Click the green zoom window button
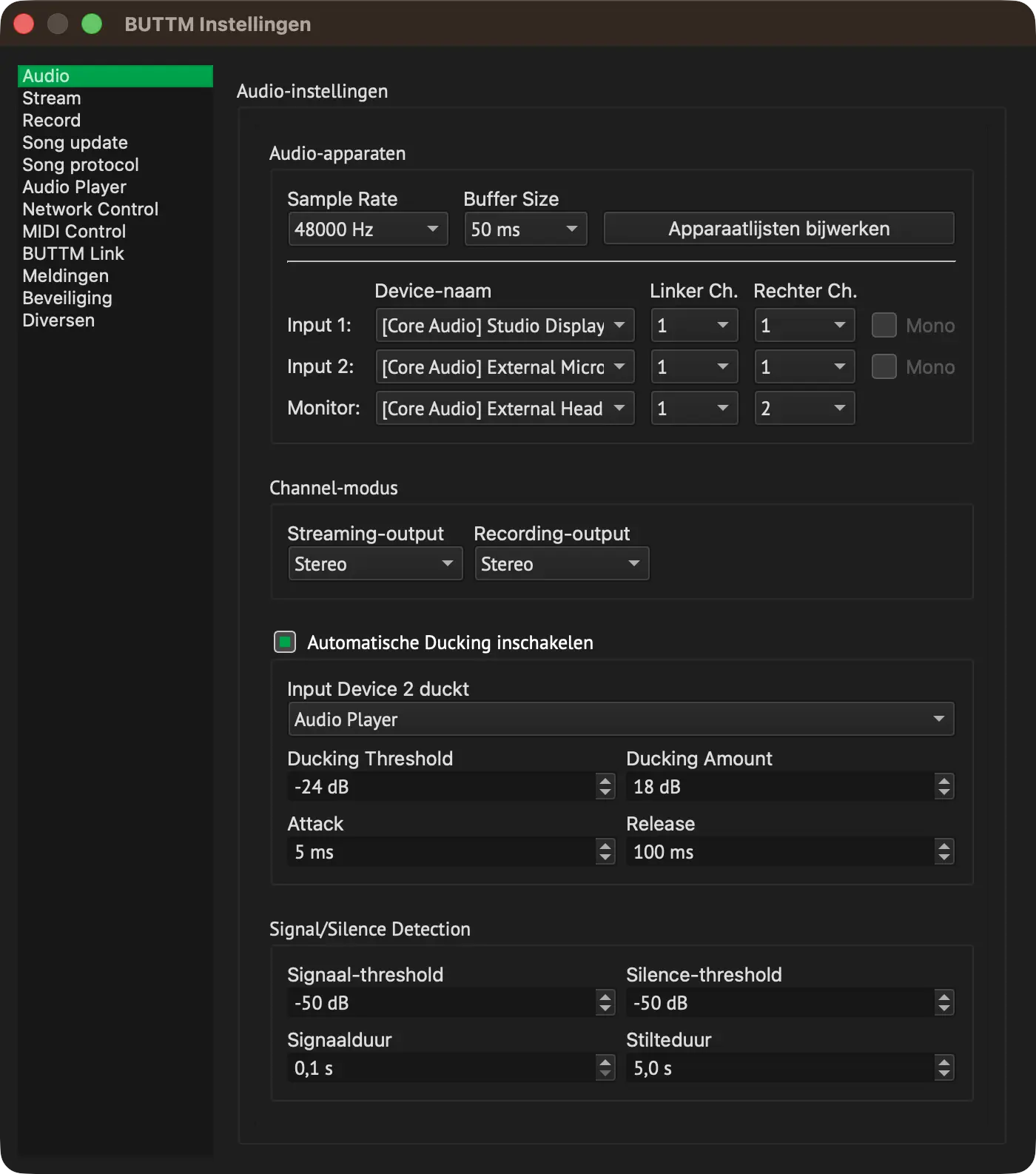This screenshot has width=1036, height=1174. 92,24
